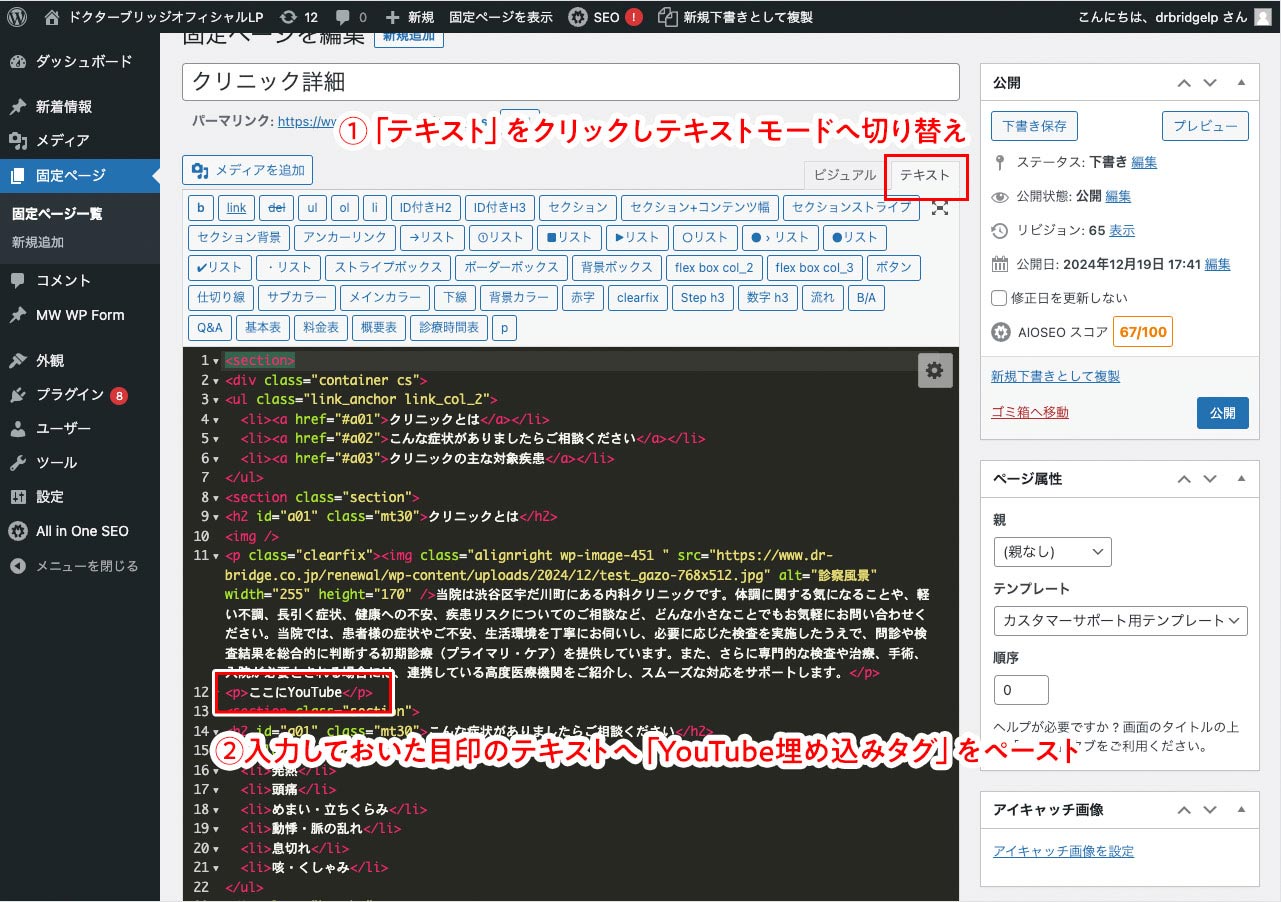Click the プレビュー button
The width and height of the screenshot is (1281, 902).
pos(1205,126)
